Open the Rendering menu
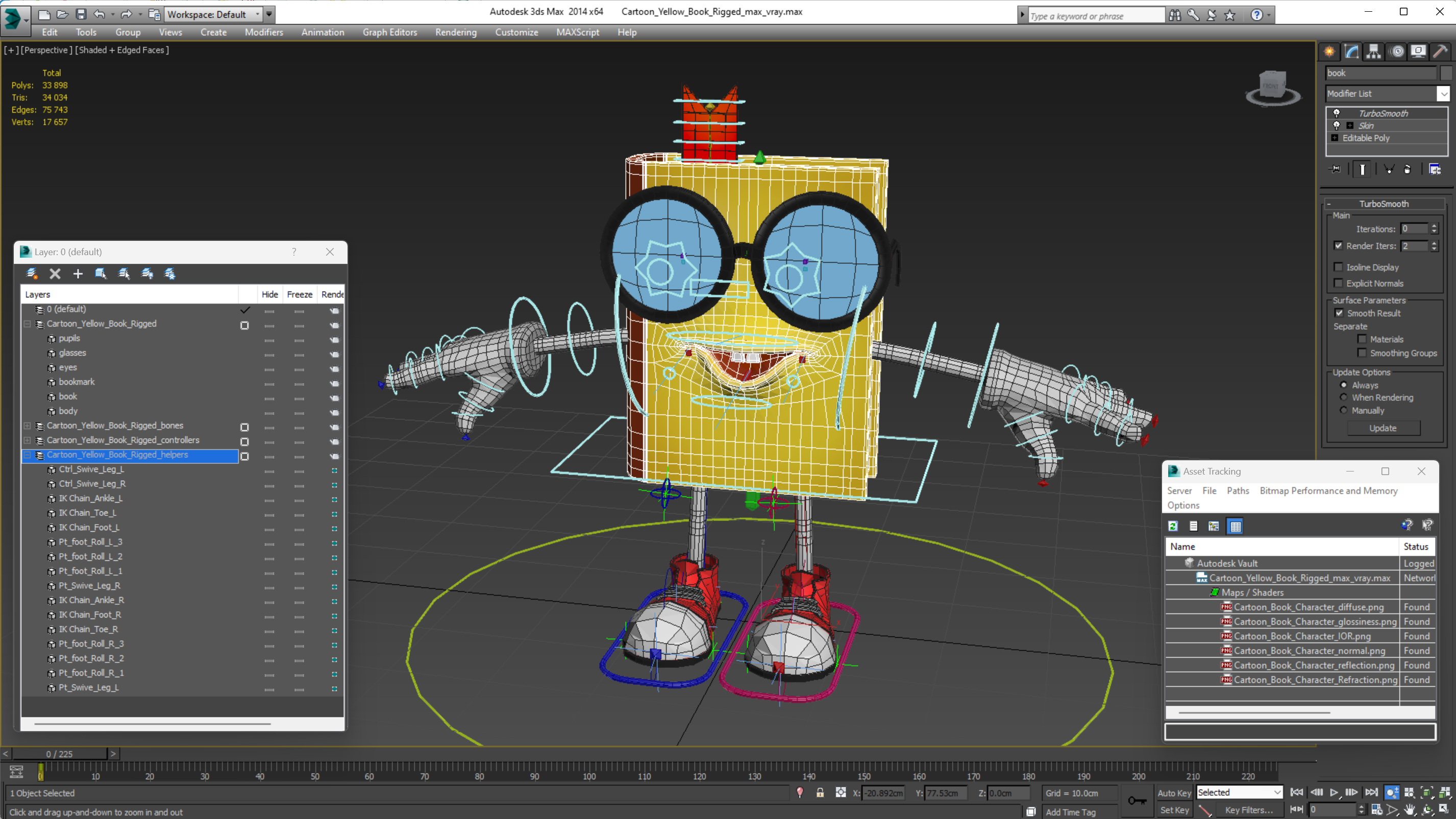The image size is (1456, 819). click(x=456, y=32)
